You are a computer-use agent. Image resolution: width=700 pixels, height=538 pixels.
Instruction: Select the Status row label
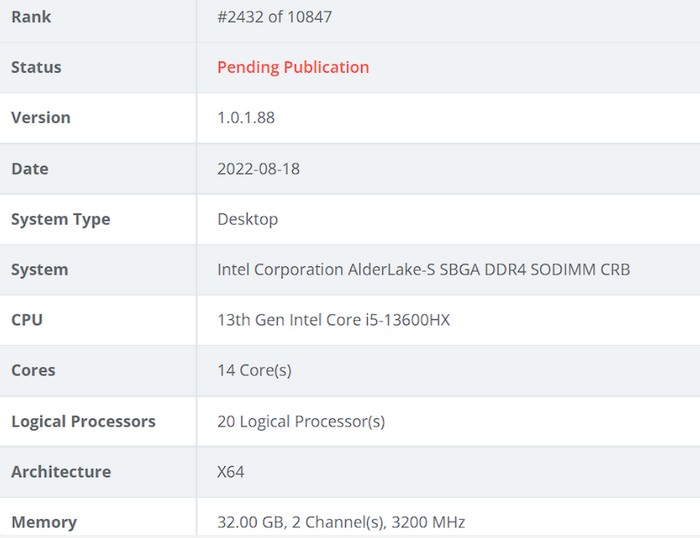tap(36, 67)
